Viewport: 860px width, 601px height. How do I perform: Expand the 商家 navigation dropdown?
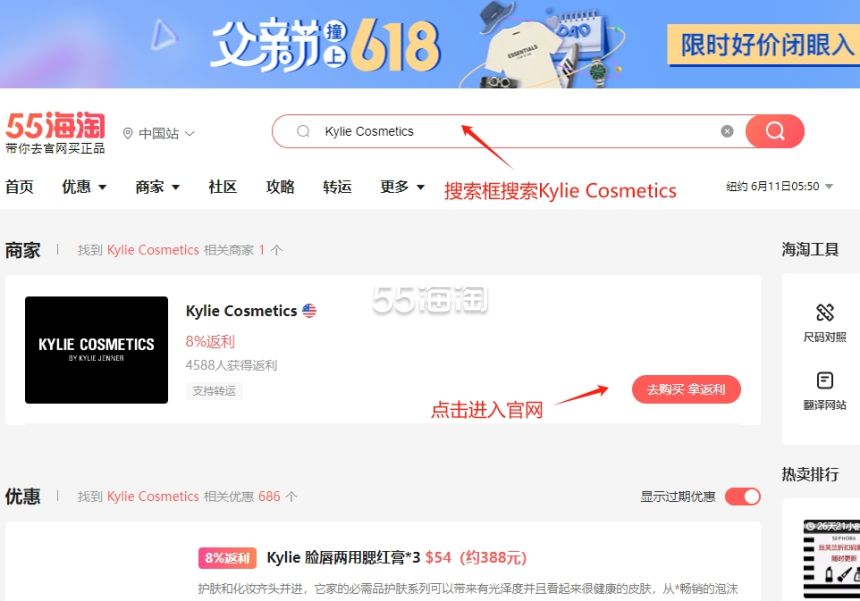click(157, 187)
